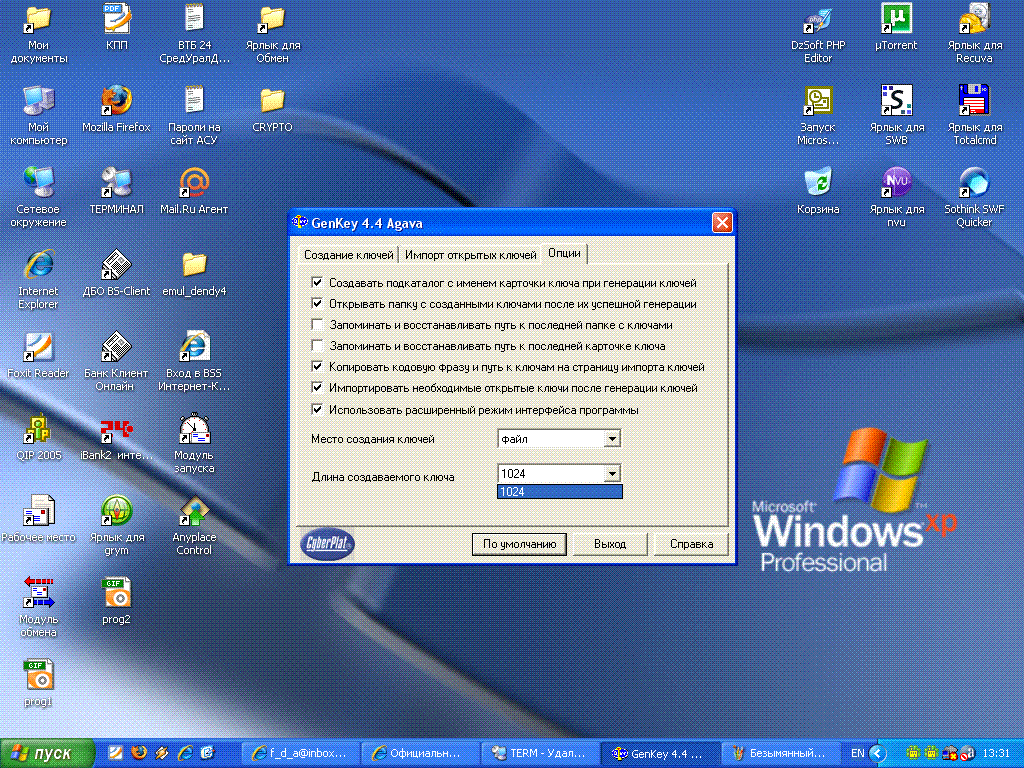Image resolution: width=1024 pixels, height=768 pixels.
Task: Open the Sothink SWF Quicker shortcut
Action: [973, 183]
